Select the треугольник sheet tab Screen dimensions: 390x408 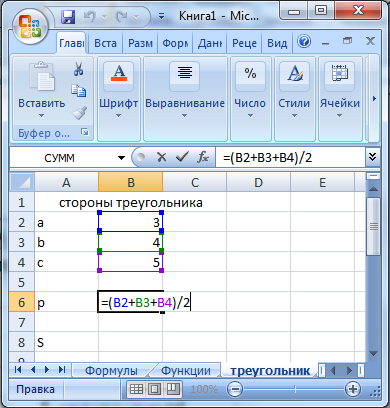click(270, 370)
